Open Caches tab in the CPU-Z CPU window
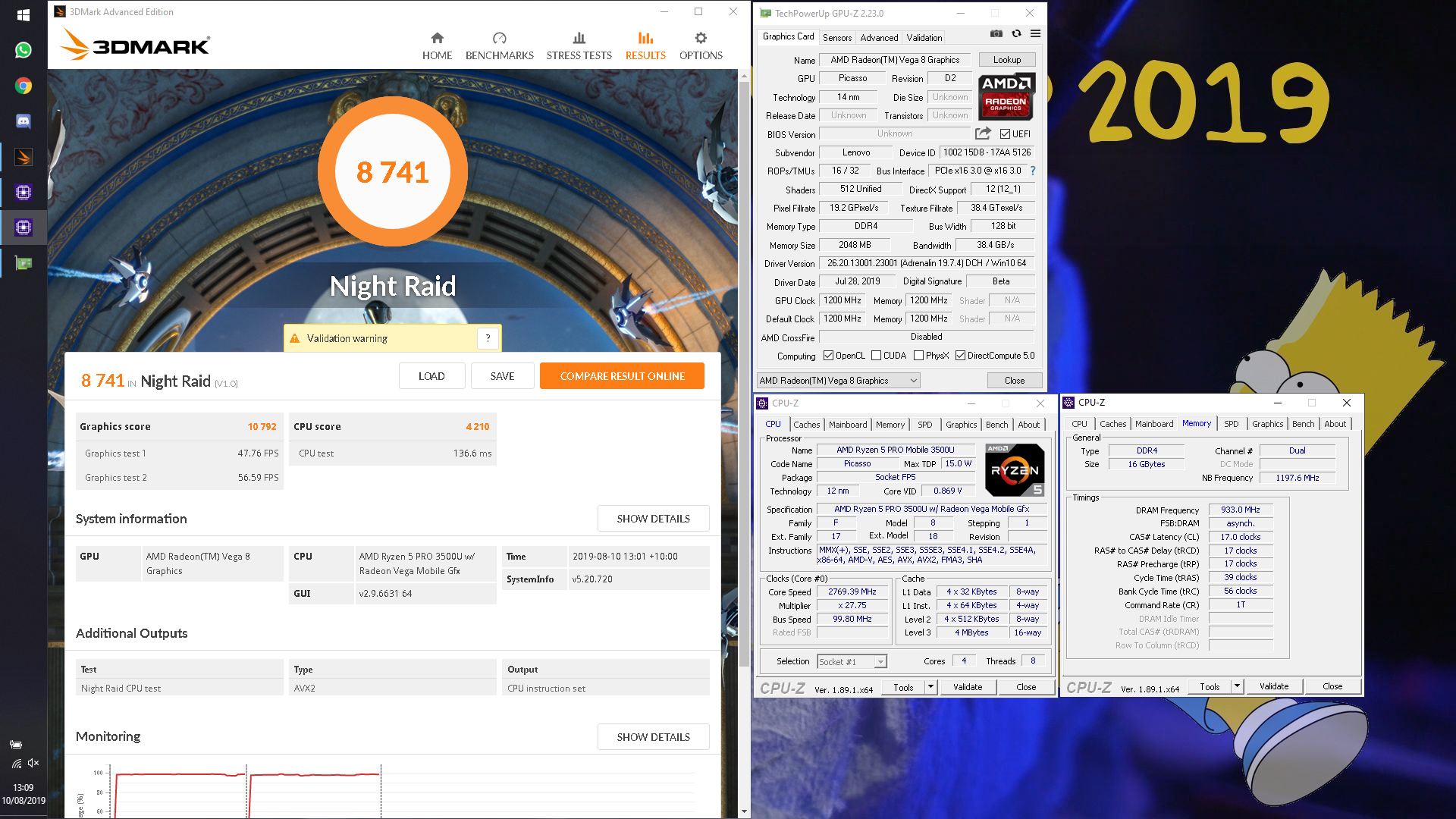 [x=806, y=425]
